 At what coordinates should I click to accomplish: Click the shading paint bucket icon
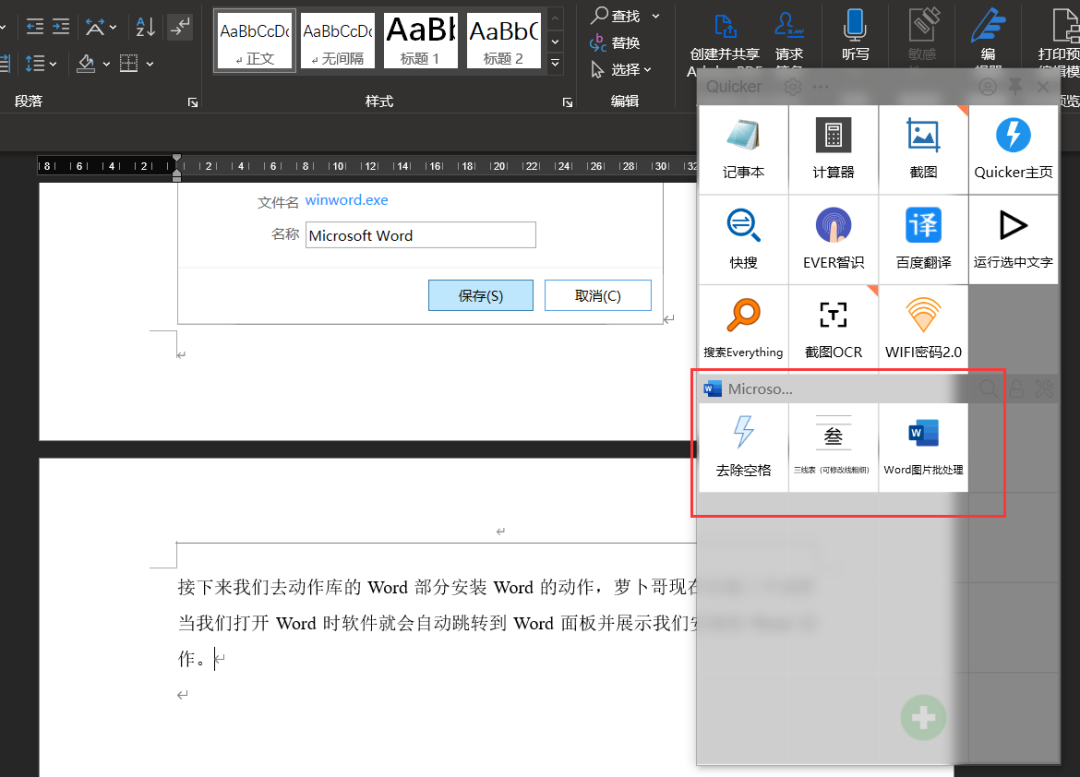[86, 64]
